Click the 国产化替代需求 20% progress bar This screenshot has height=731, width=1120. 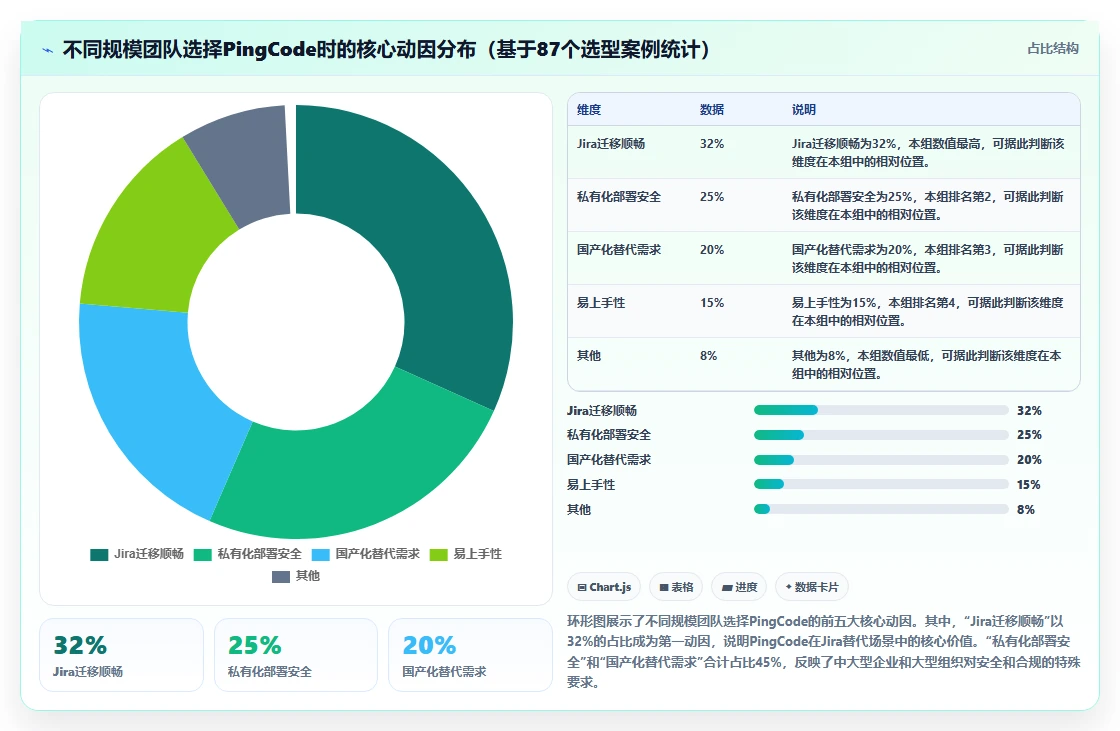coord(881,459)
